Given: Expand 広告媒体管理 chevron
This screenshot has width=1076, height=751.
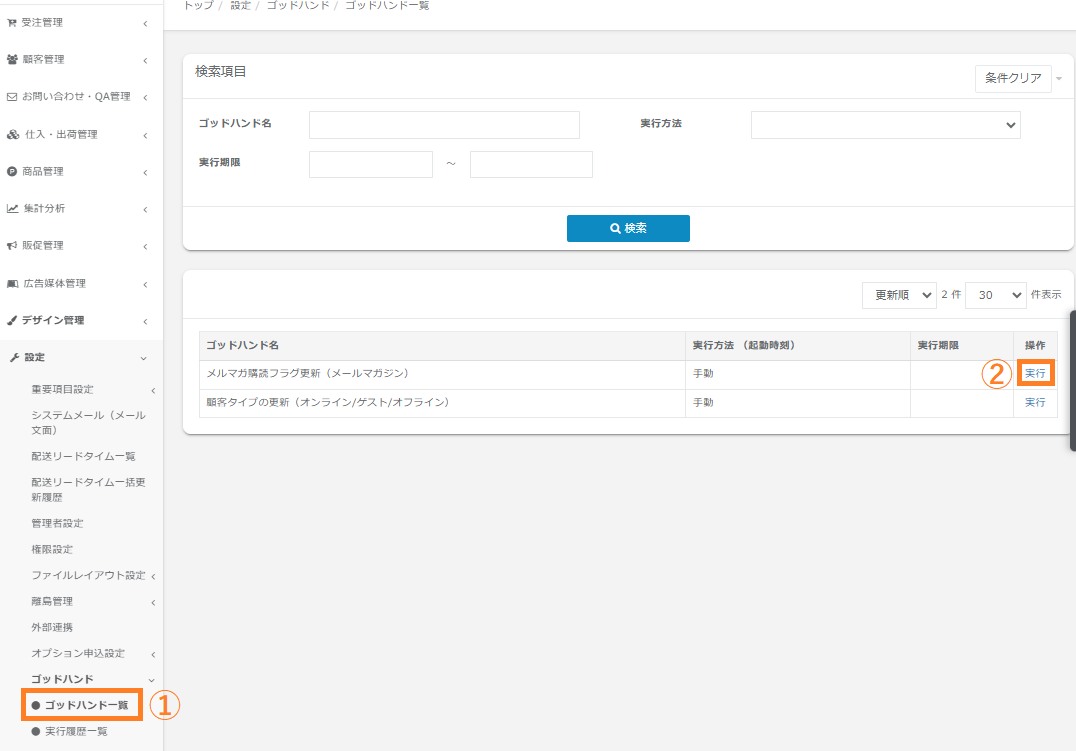Looking at the screenshot, I should click(x=145, y=284).
